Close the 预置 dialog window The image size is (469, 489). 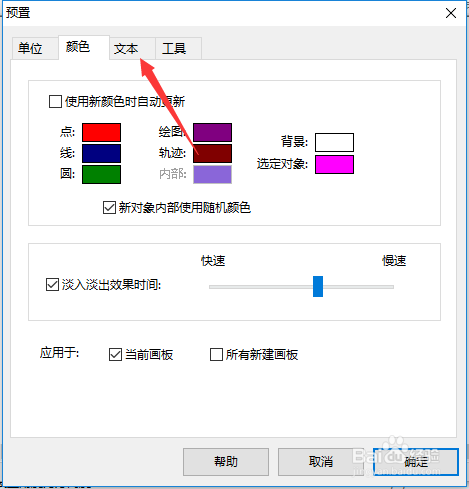(451, 13)
